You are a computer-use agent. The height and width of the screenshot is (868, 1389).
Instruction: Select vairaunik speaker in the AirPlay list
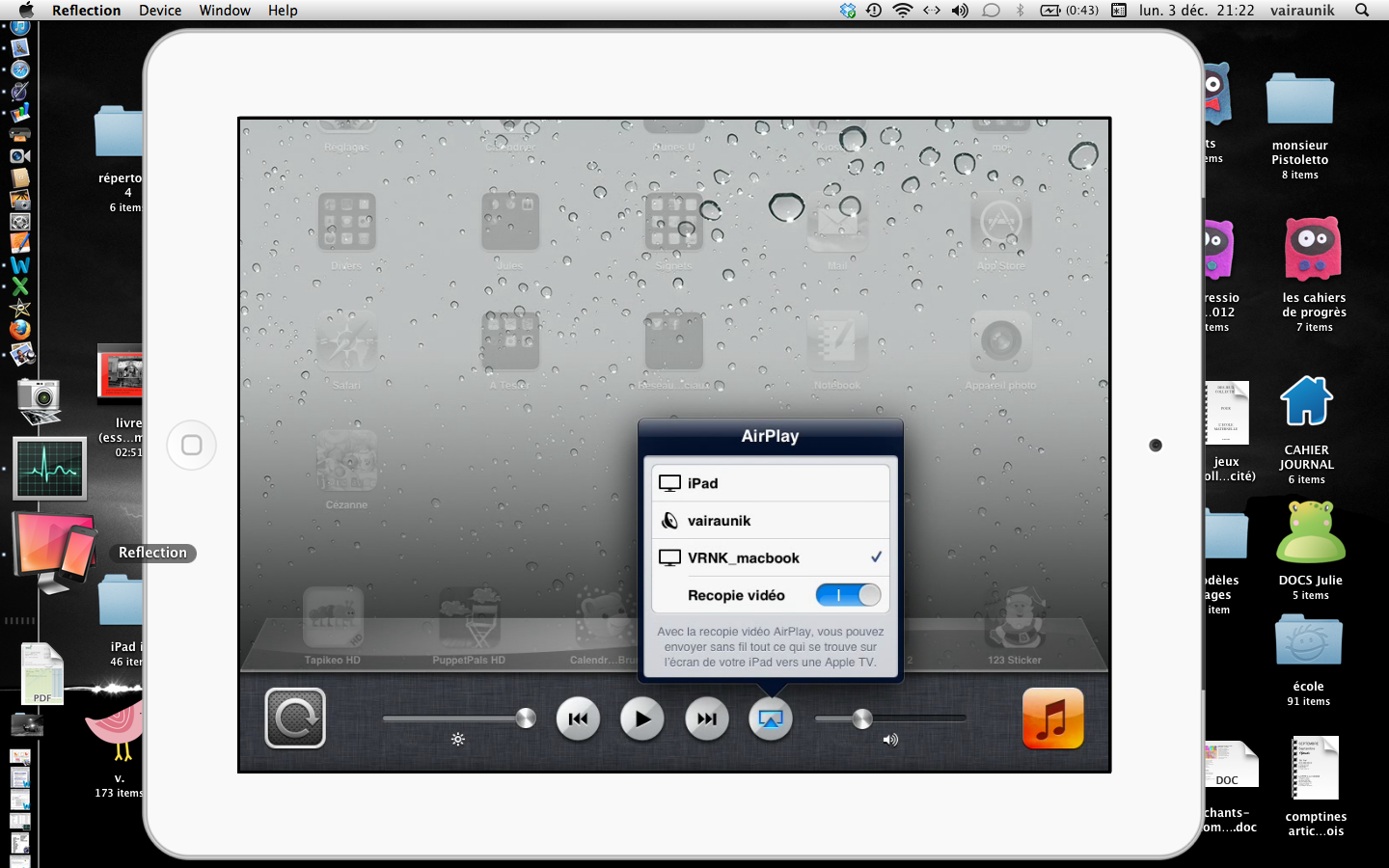[771, 521]
